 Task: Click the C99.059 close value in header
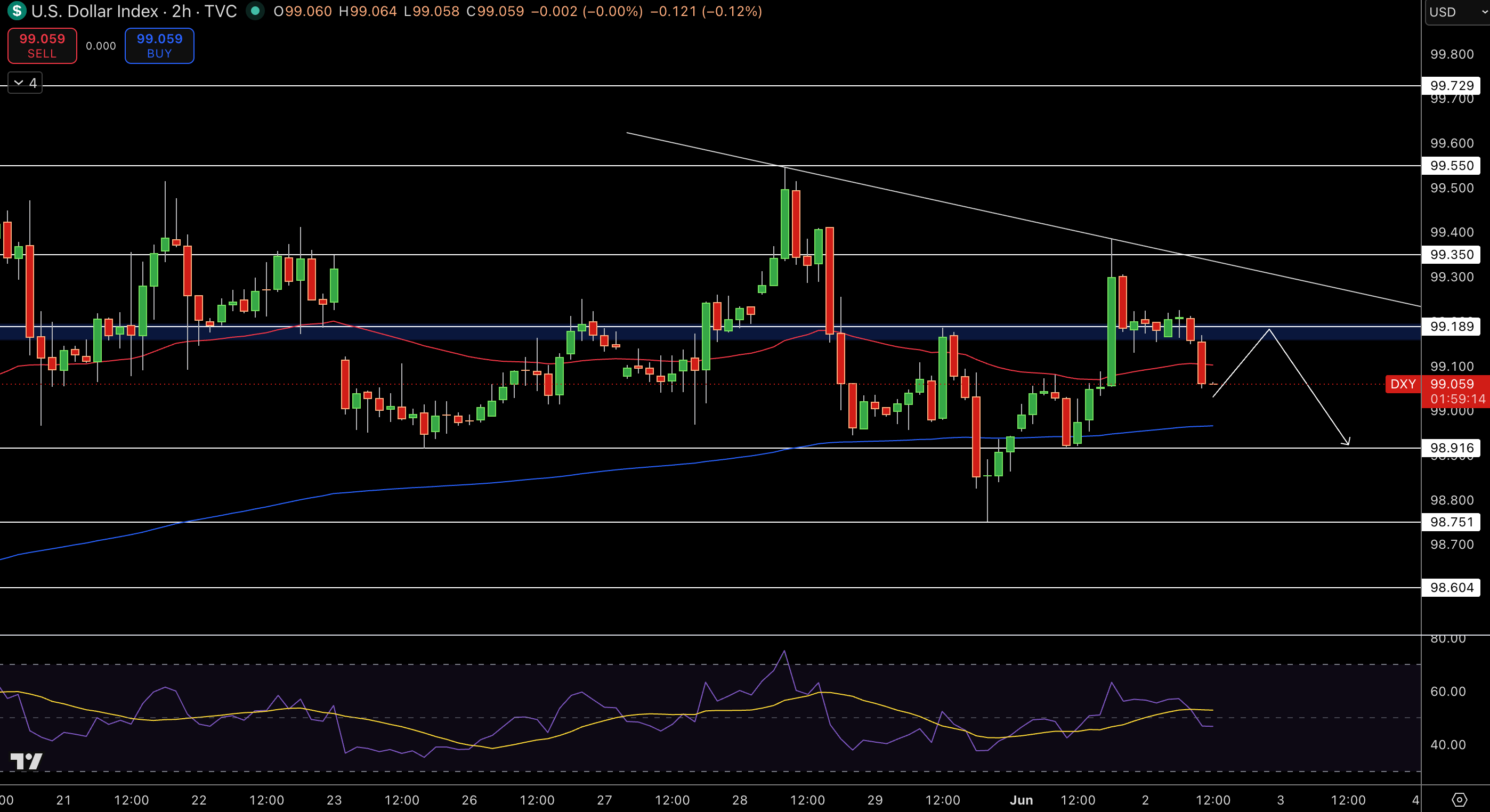coord(495,11)
